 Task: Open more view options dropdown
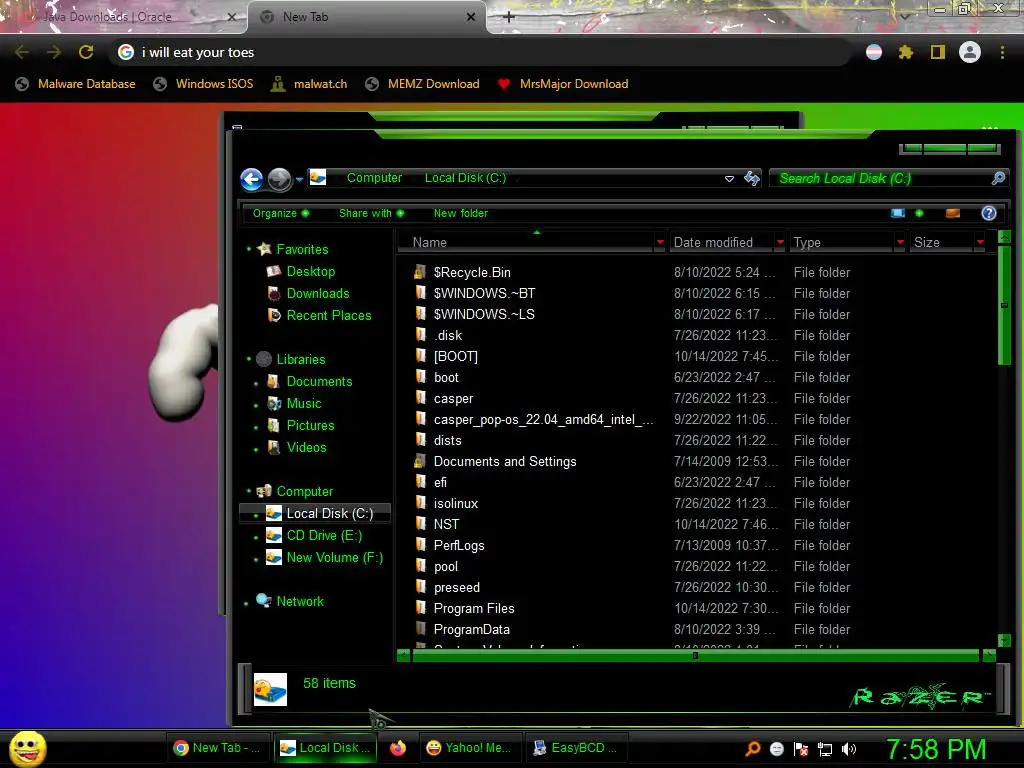919,213
